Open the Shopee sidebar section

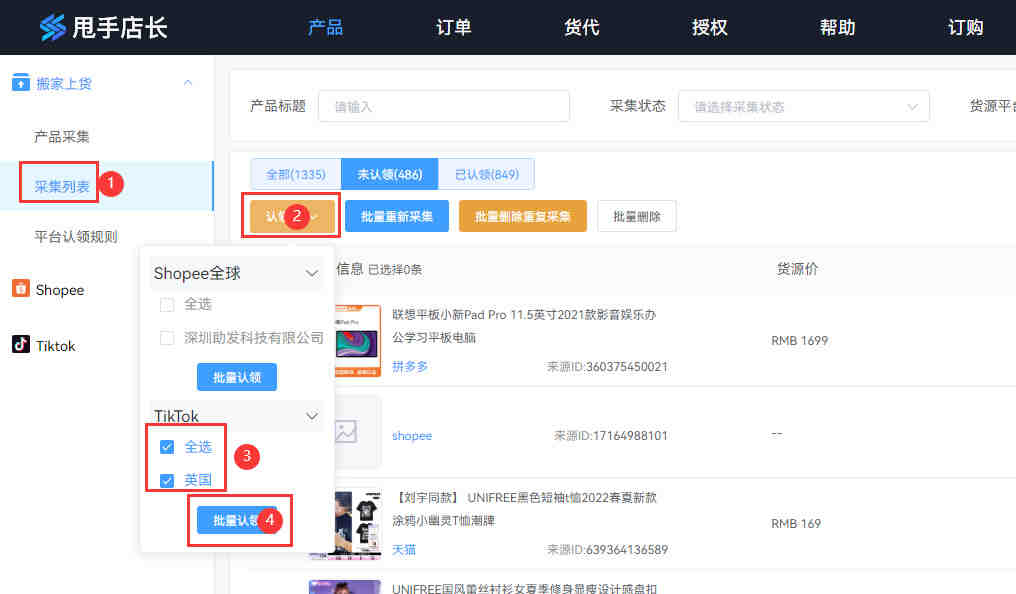[x=60, y=290]
